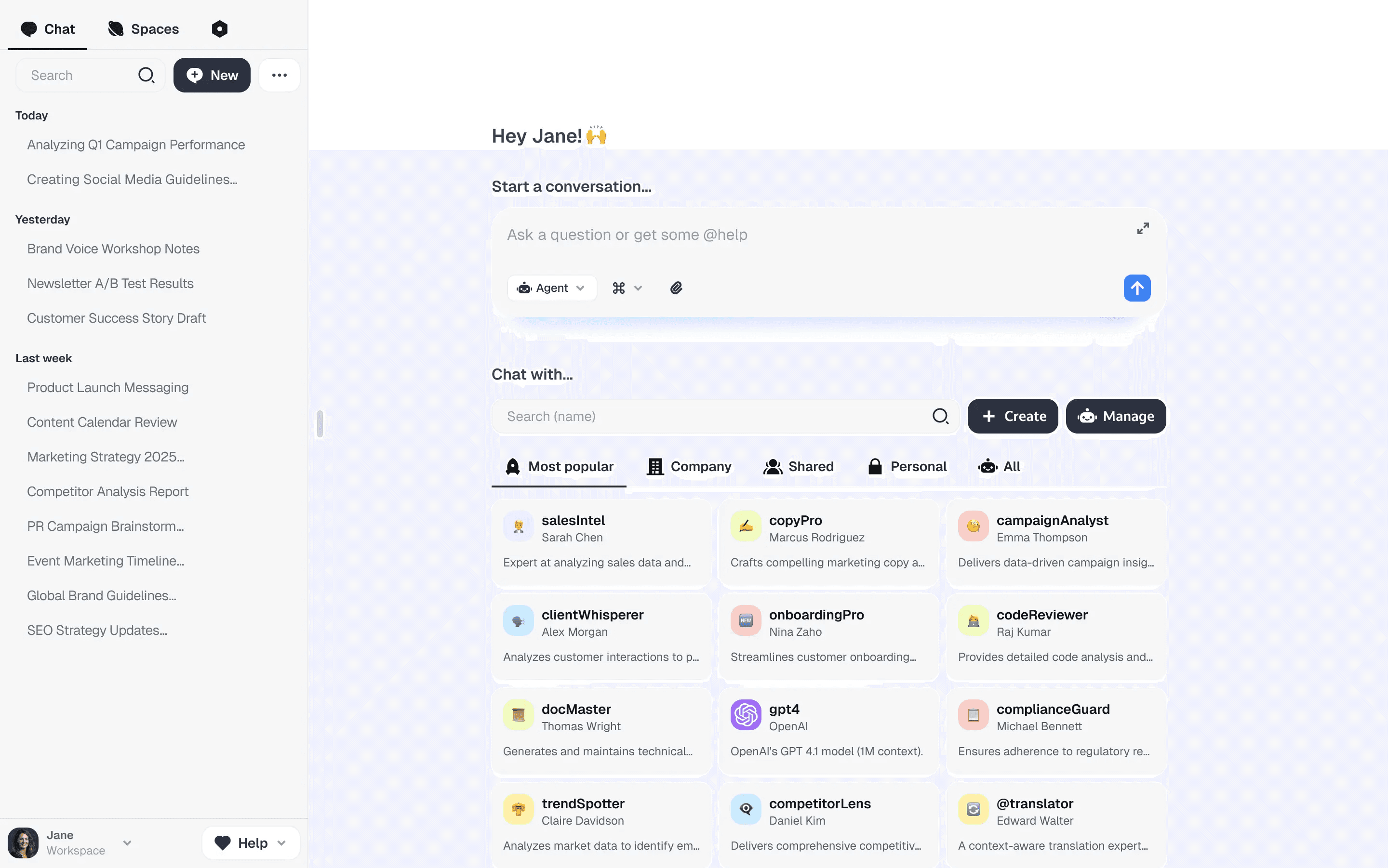Image resolution: width=1388 pixels, height=868 pixels.
Task: Show Personal agents tab
Action: (x=908, y=467)
